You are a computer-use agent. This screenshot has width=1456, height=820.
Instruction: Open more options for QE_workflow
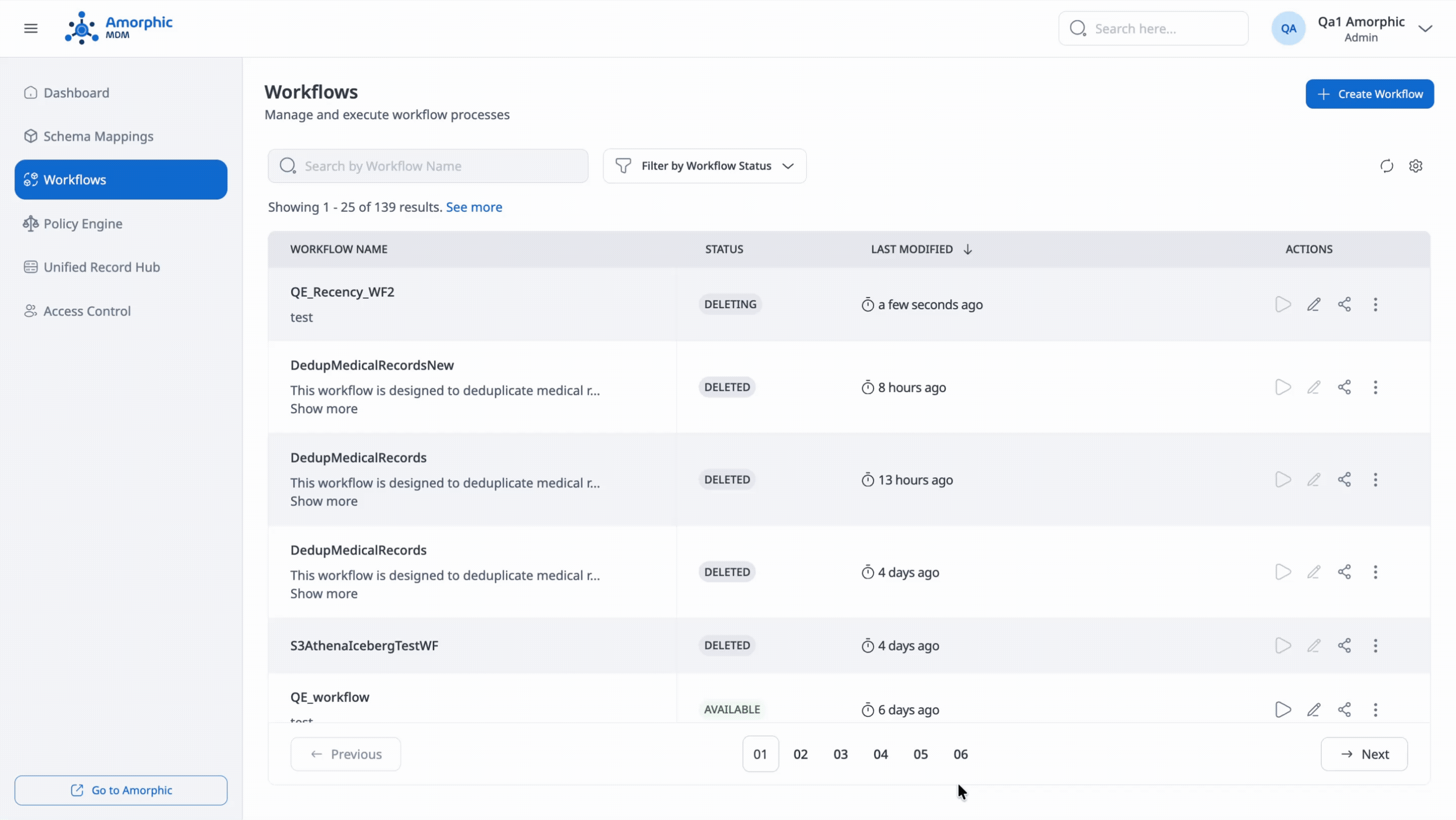pos(1375,710)
